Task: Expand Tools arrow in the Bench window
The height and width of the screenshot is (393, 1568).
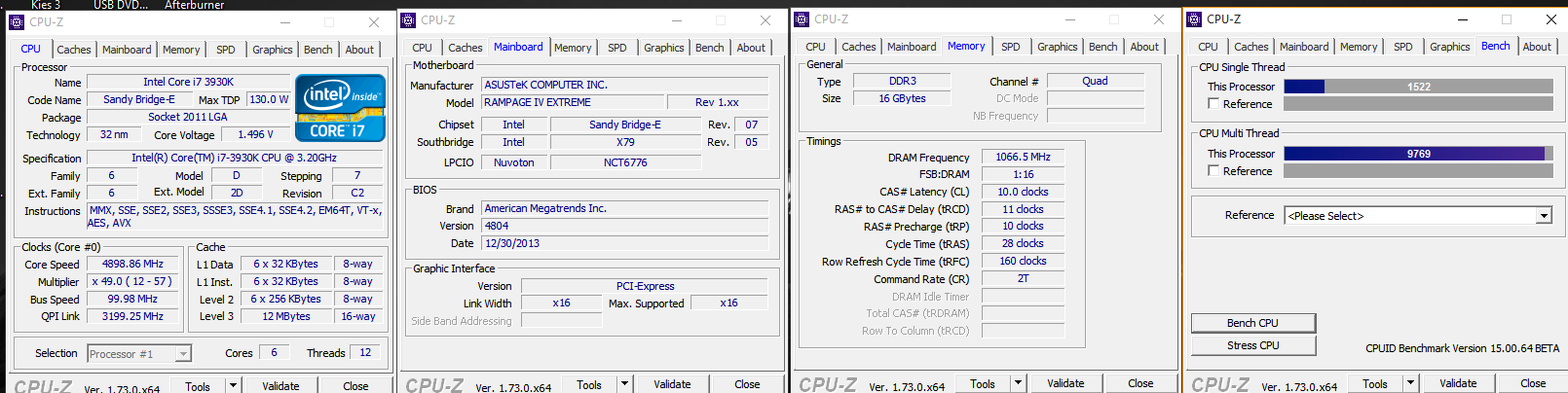Action: pos(1410,383)
